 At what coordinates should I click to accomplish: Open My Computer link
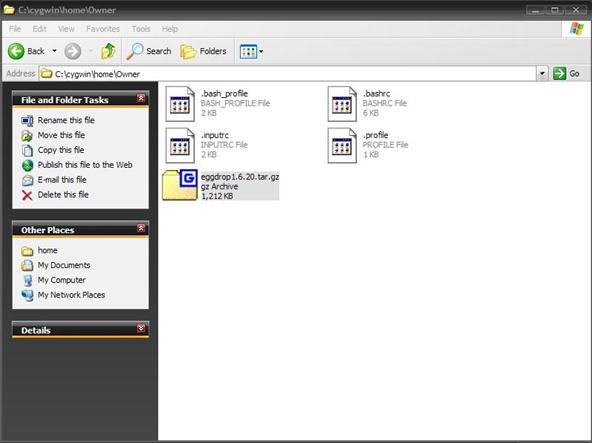pyautogui.click(x=62, y=280)
